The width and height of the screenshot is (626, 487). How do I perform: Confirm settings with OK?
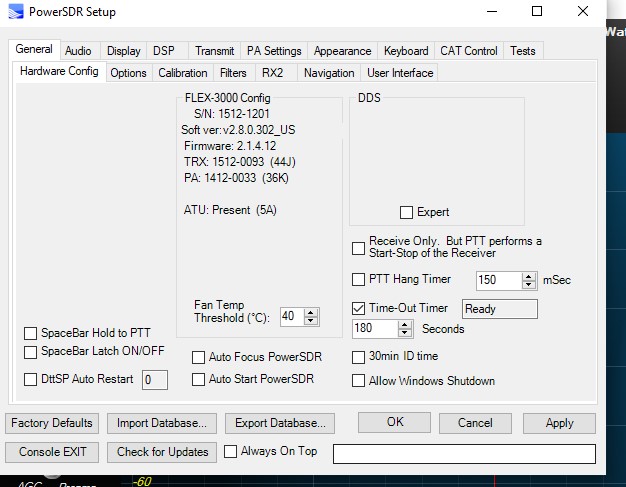[x=394, y=422]
